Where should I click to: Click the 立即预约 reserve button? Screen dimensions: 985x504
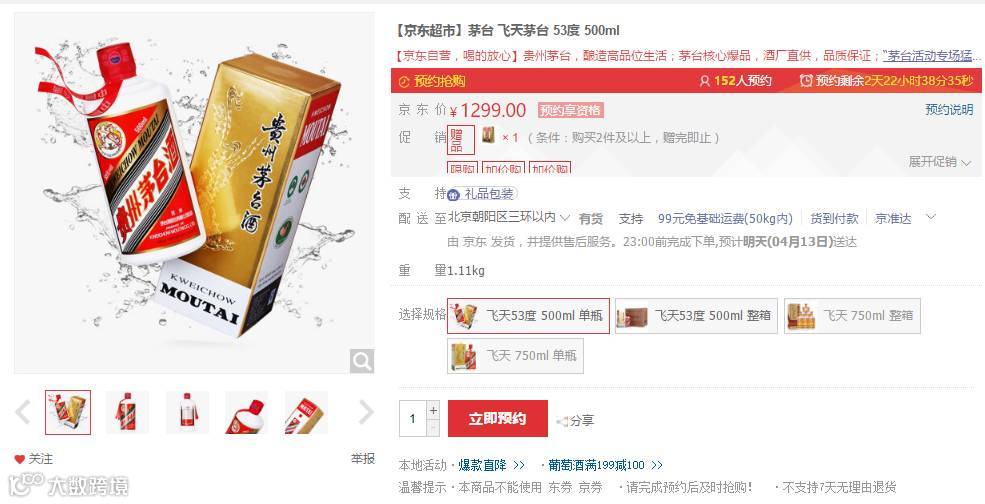(x=498, y=419)
